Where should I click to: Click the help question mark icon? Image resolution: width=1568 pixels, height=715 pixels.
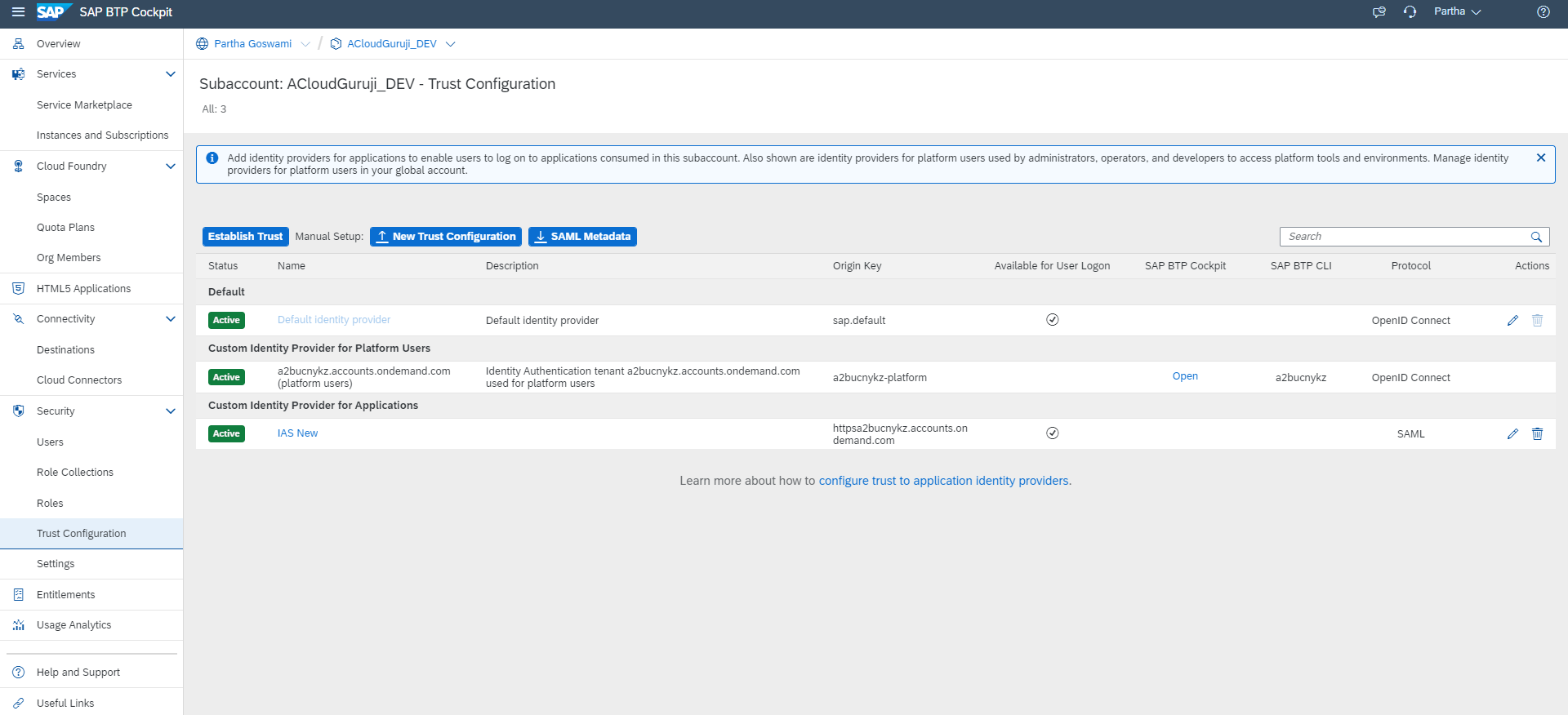[1543, 12]
